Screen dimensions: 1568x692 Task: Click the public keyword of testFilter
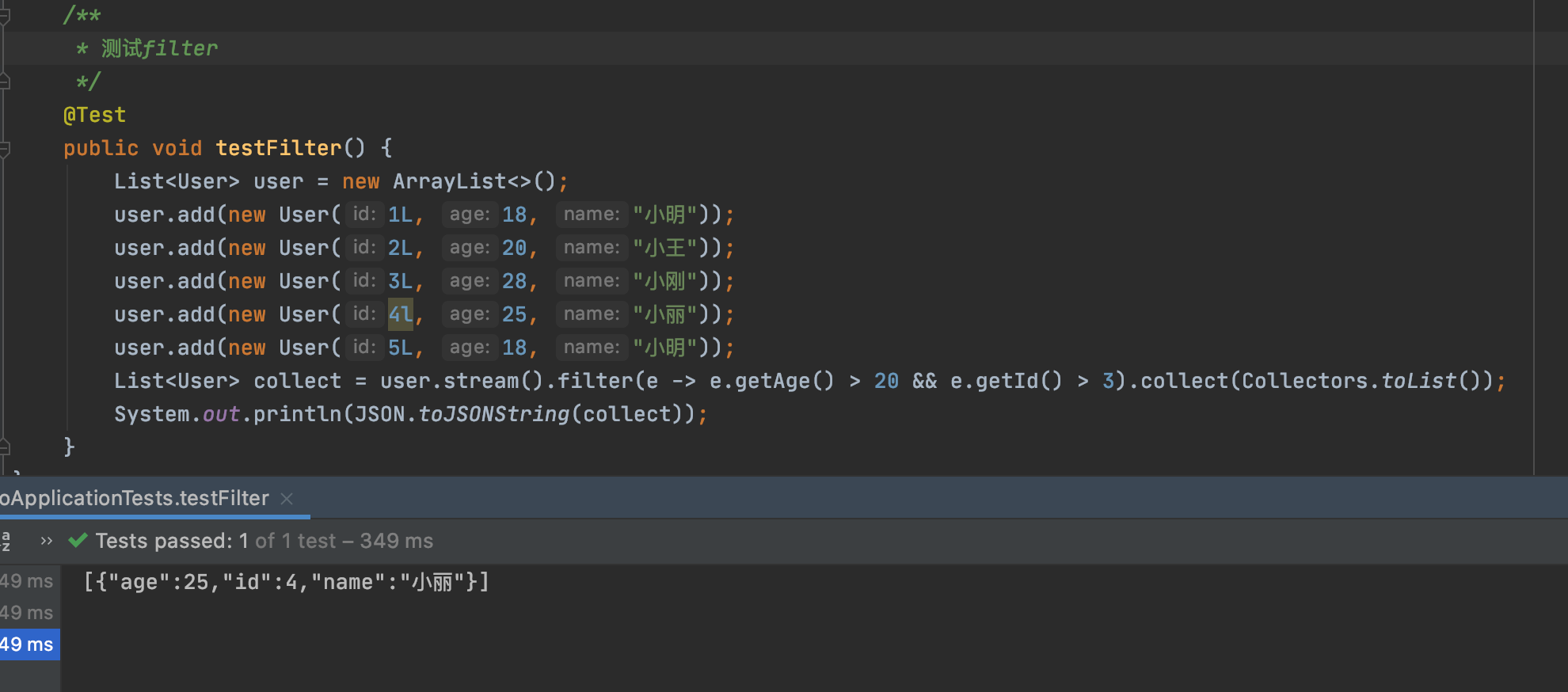tap(101, 148)
